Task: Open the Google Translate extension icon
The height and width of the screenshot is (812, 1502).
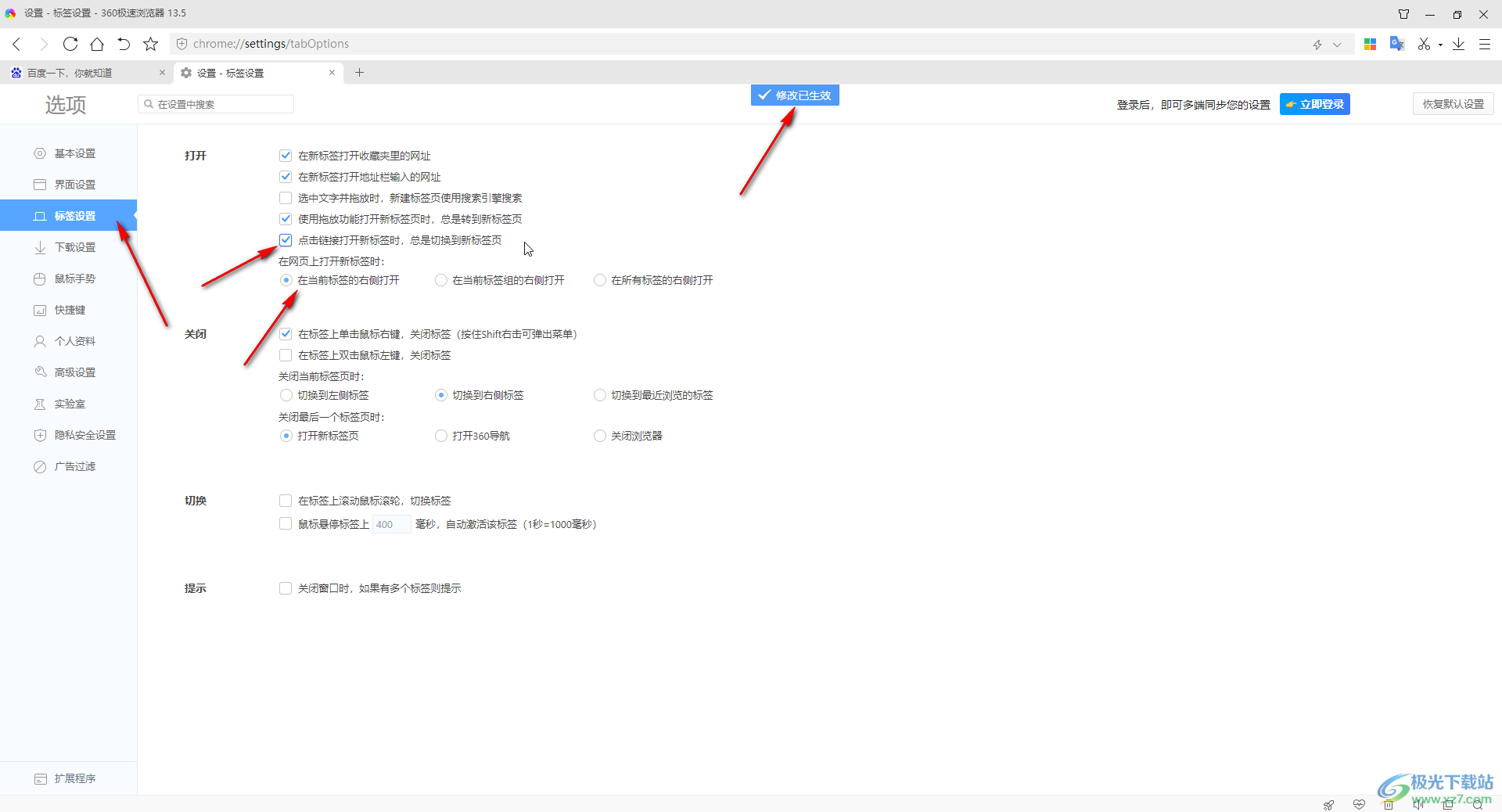Action: click(x=1397, y=44)
